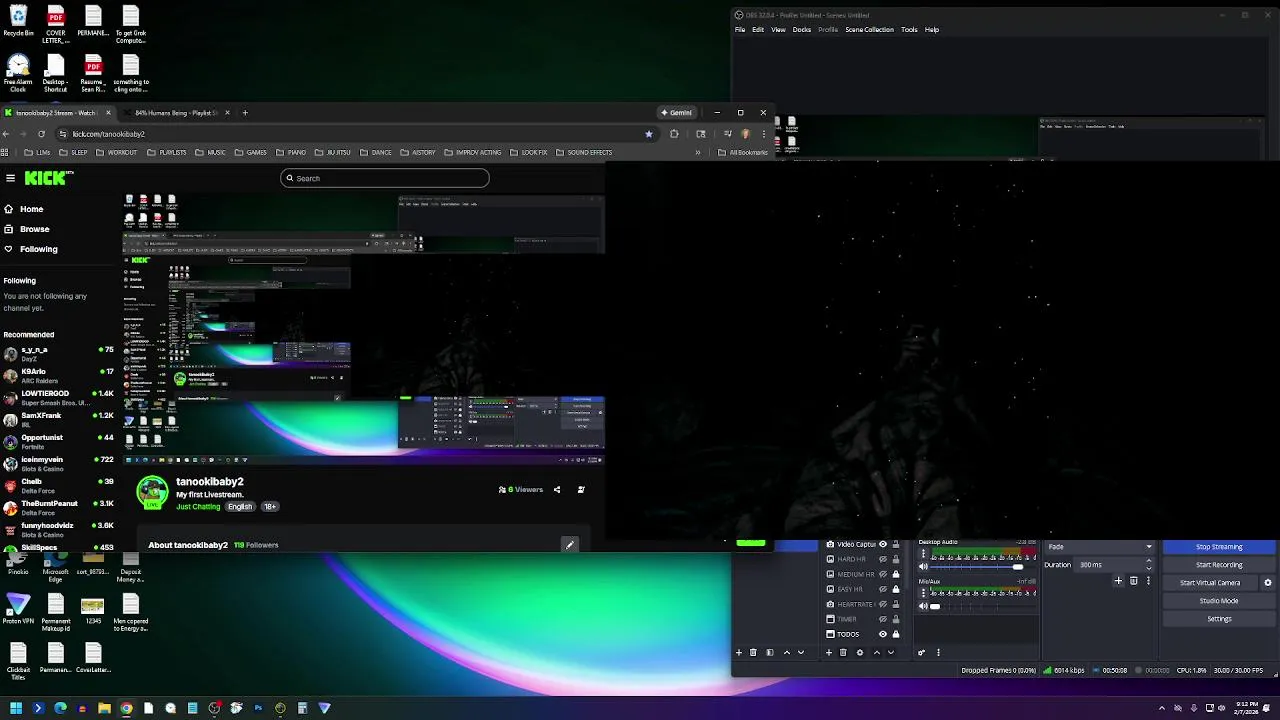Click Start Virtual Camera in OBS
Viewport: 1280px width, 720px height.
tap(1210, 583)
